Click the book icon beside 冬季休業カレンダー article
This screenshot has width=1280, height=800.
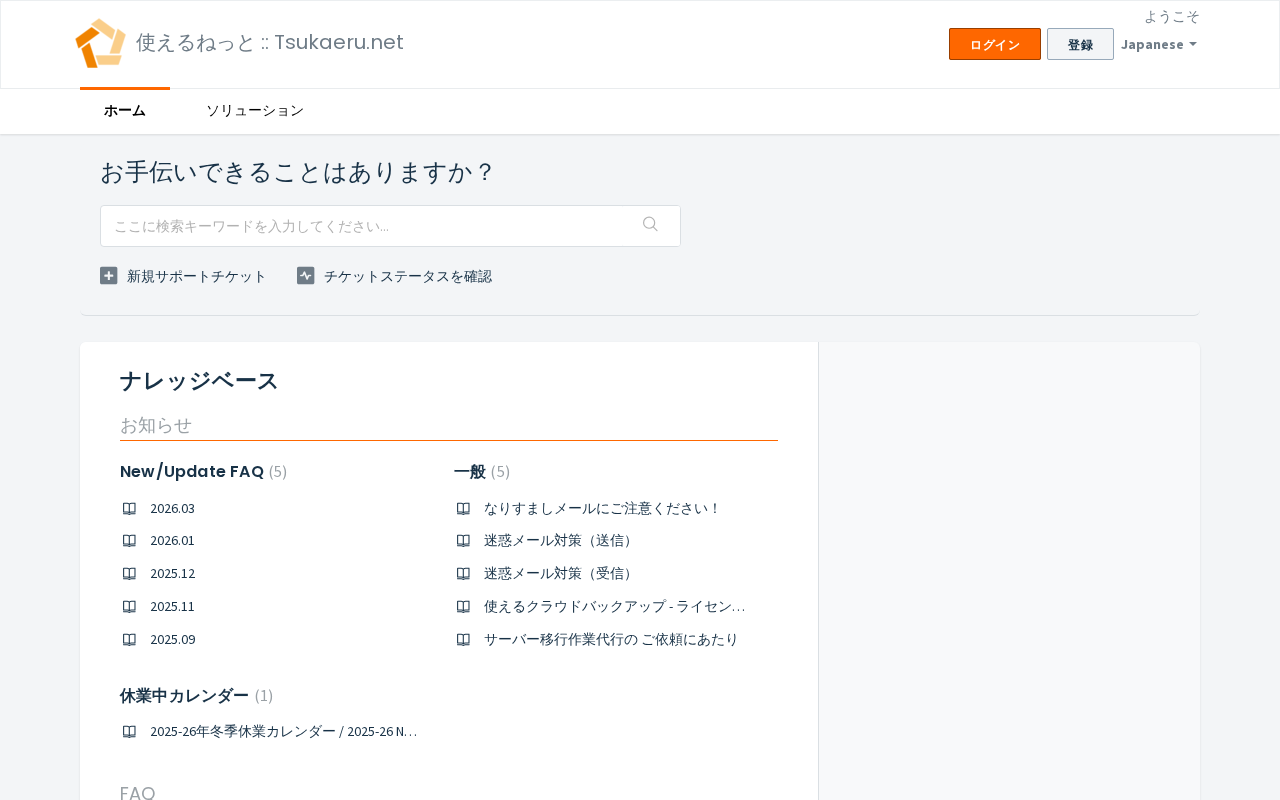[129, 731]
